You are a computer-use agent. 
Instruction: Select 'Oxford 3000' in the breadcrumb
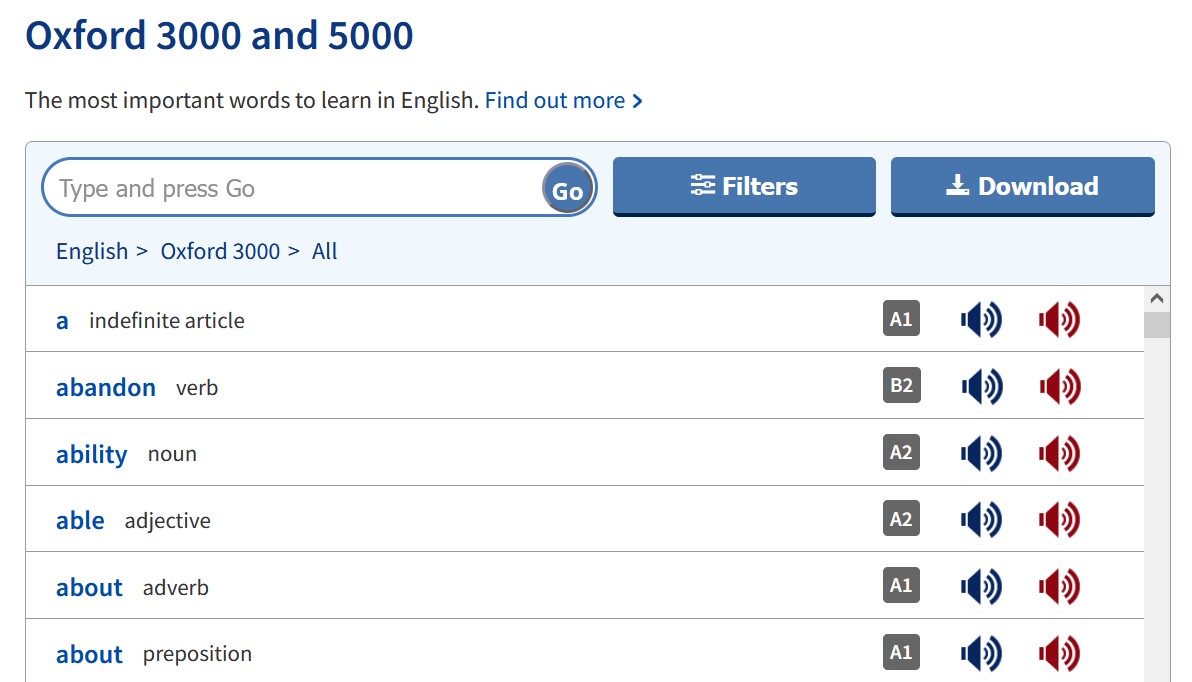[220, 251]
